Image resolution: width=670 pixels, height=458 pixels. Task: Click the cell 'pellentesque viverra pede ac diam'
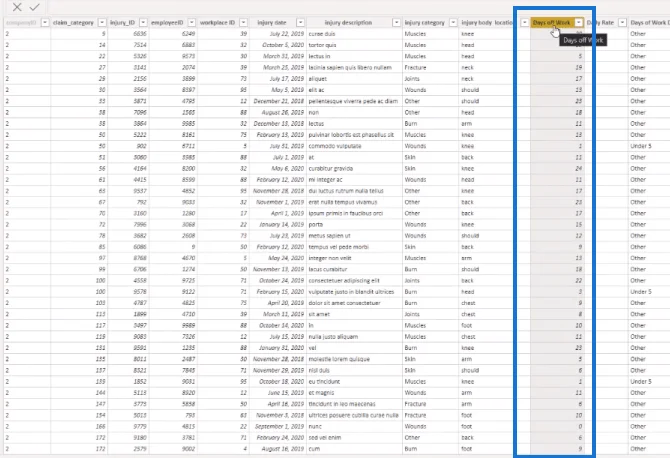click(353, 101)
